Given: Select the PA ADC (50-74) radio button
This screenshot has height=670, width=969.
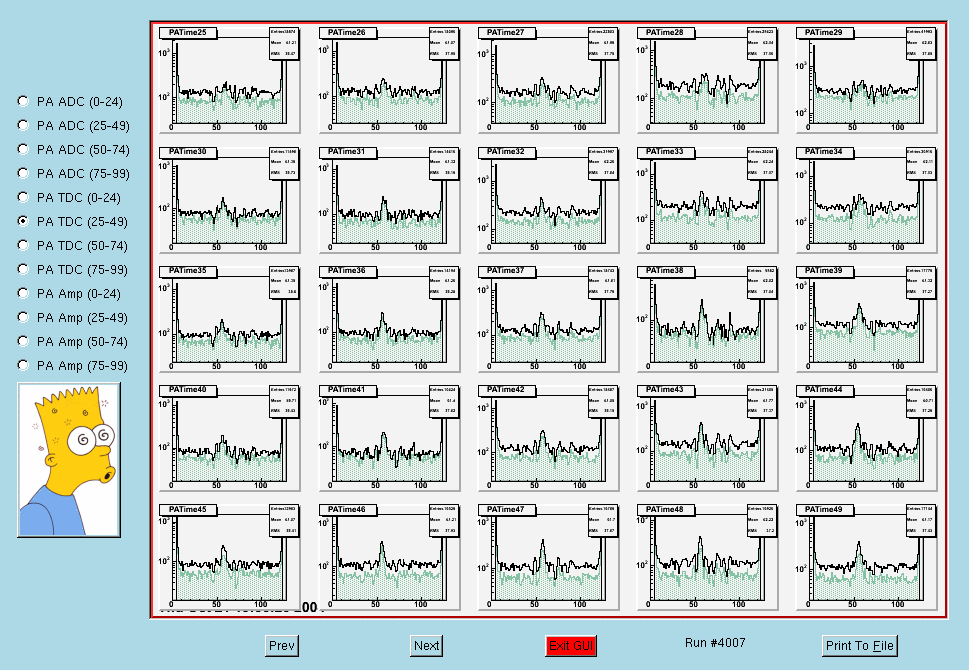Looking at the screenshot, I should (23, 149).
